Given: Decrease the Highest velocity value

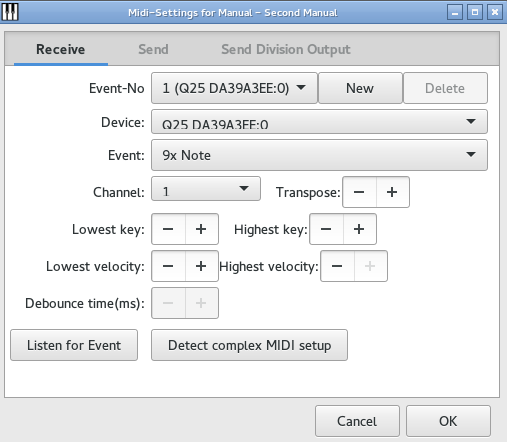Looking at the screenshot, I should tap(337, 266).
